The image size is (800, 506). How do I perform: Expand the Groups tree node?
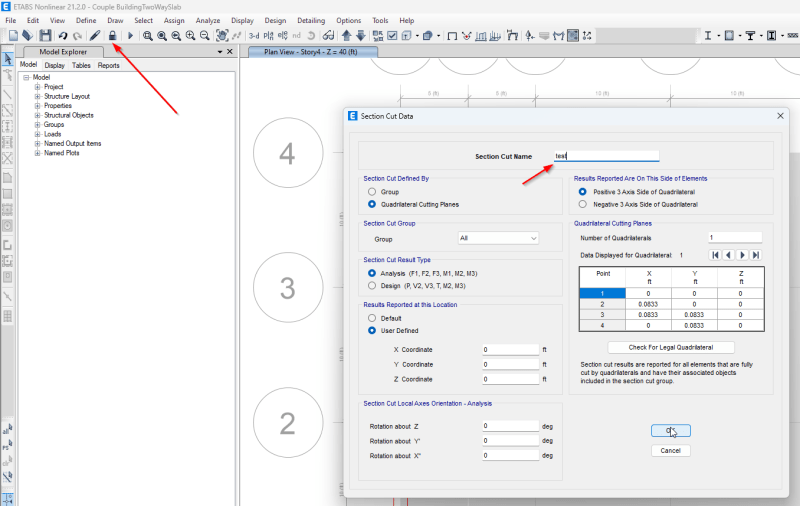tap(37, 124)
